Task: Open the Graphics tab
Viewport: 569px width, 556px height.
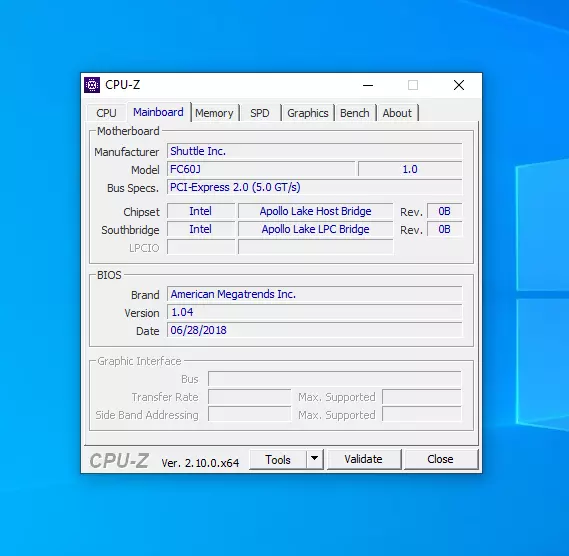Action: 308,113
